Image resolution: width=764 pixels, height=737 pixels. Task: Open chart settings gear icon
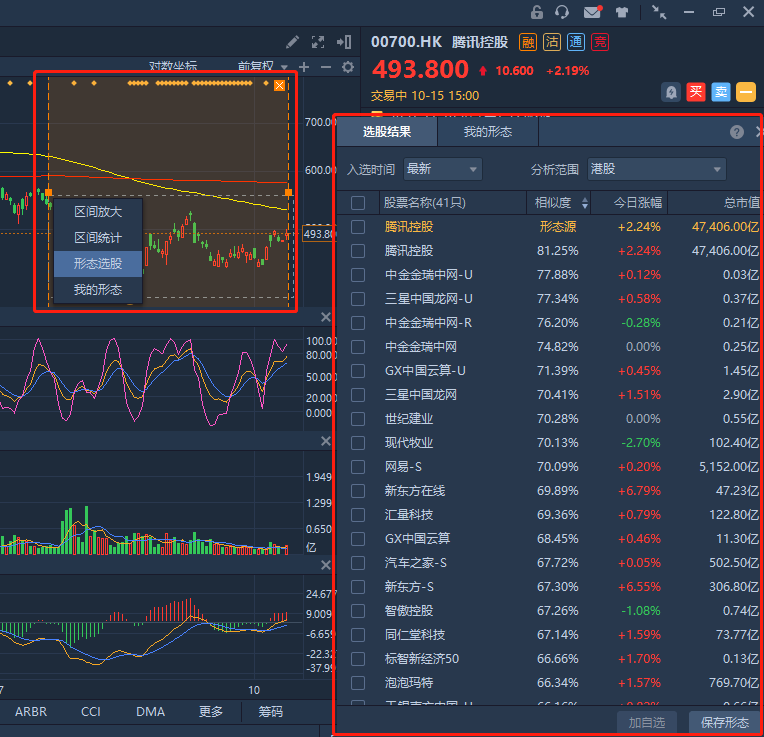coord(348,67)
